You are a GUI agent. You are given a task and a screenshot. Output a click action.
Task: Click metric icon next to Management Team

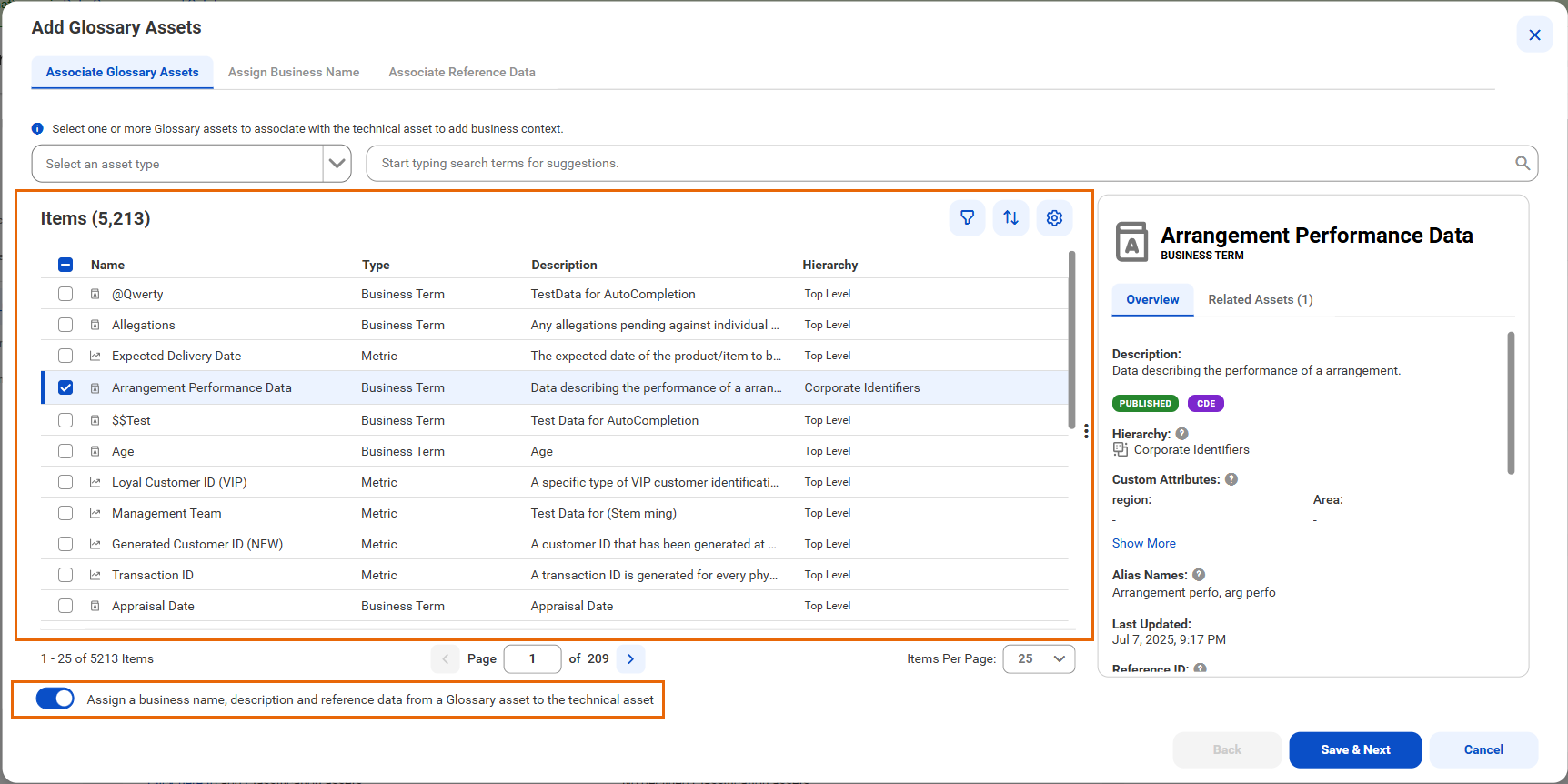coord(95,513)
